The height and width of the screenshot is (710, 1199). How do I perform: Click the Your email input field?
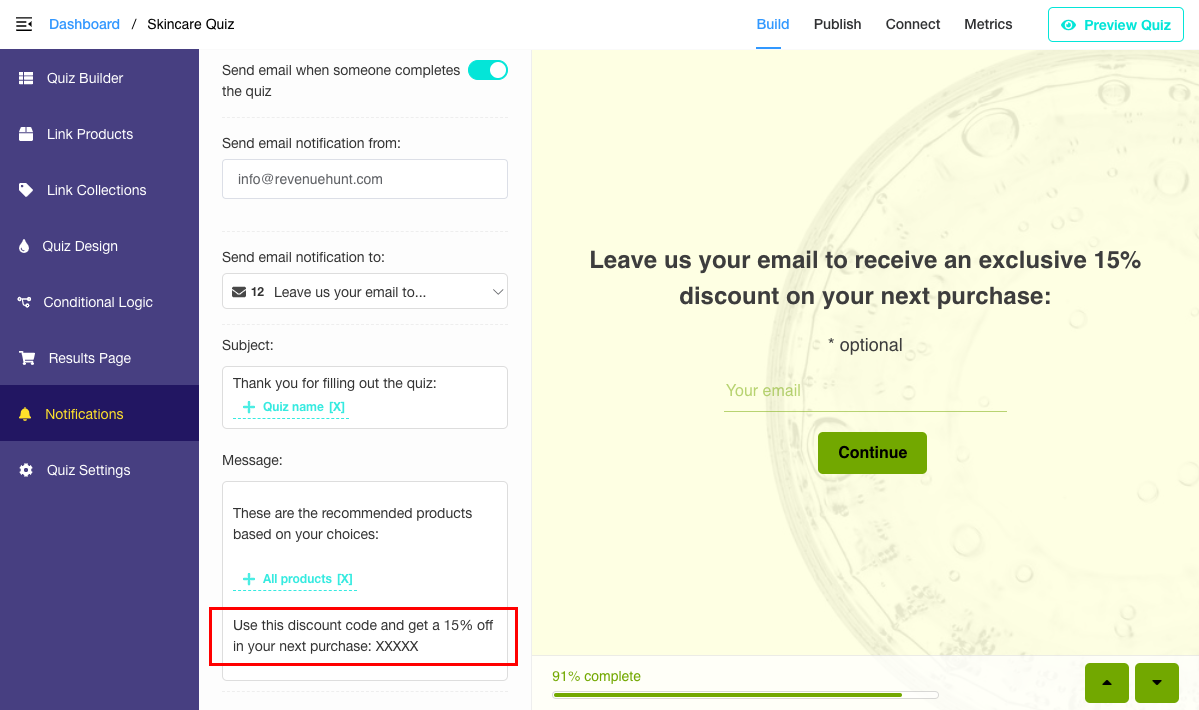865,391
